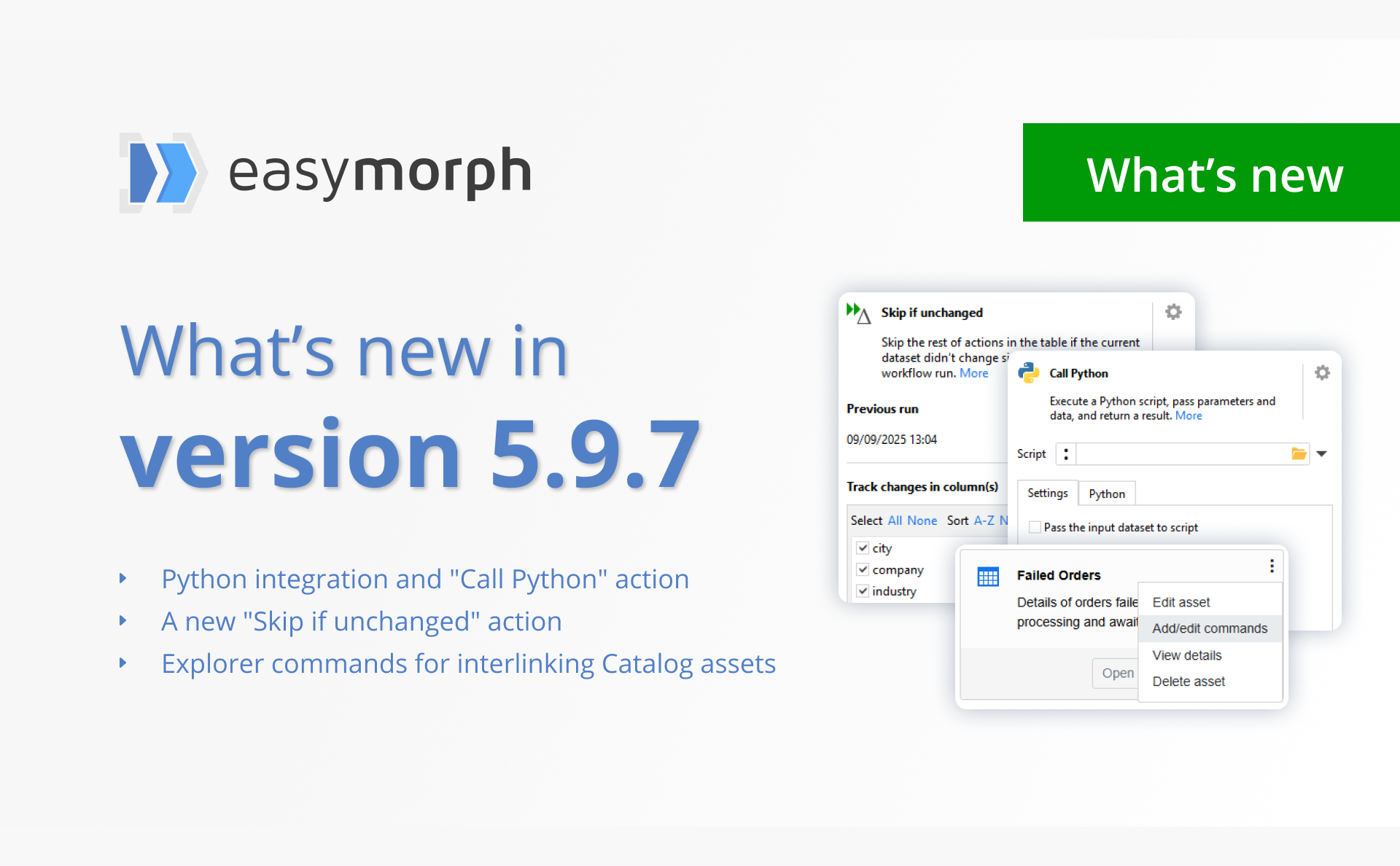This screenshot has height=866, width=1400.
Task: Uncheck the city column checkbox
Action: (863, 547)
